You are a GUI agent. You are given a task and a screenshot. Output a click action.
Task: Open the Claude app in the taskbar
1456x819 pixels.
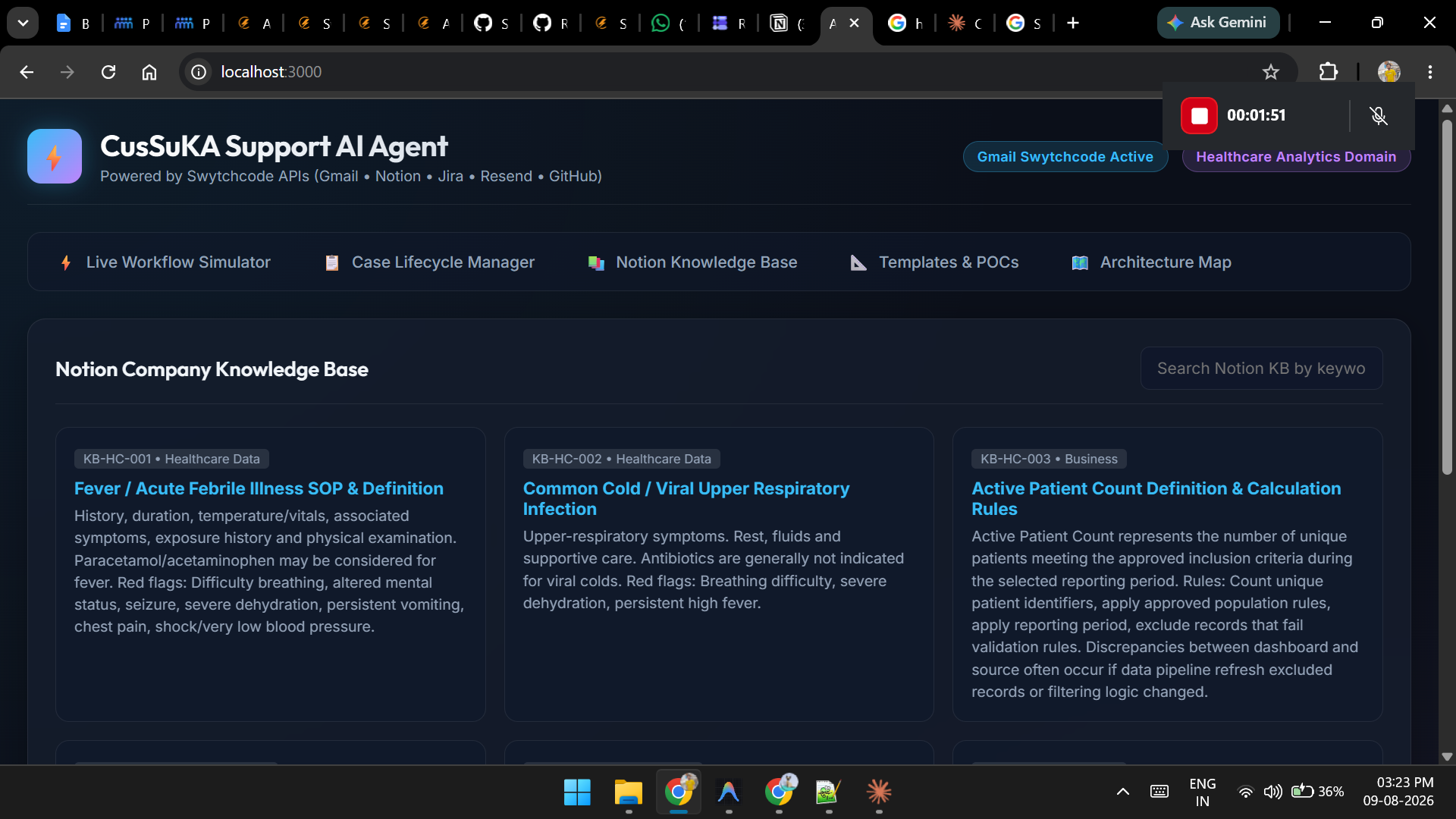tap(879, 792)
